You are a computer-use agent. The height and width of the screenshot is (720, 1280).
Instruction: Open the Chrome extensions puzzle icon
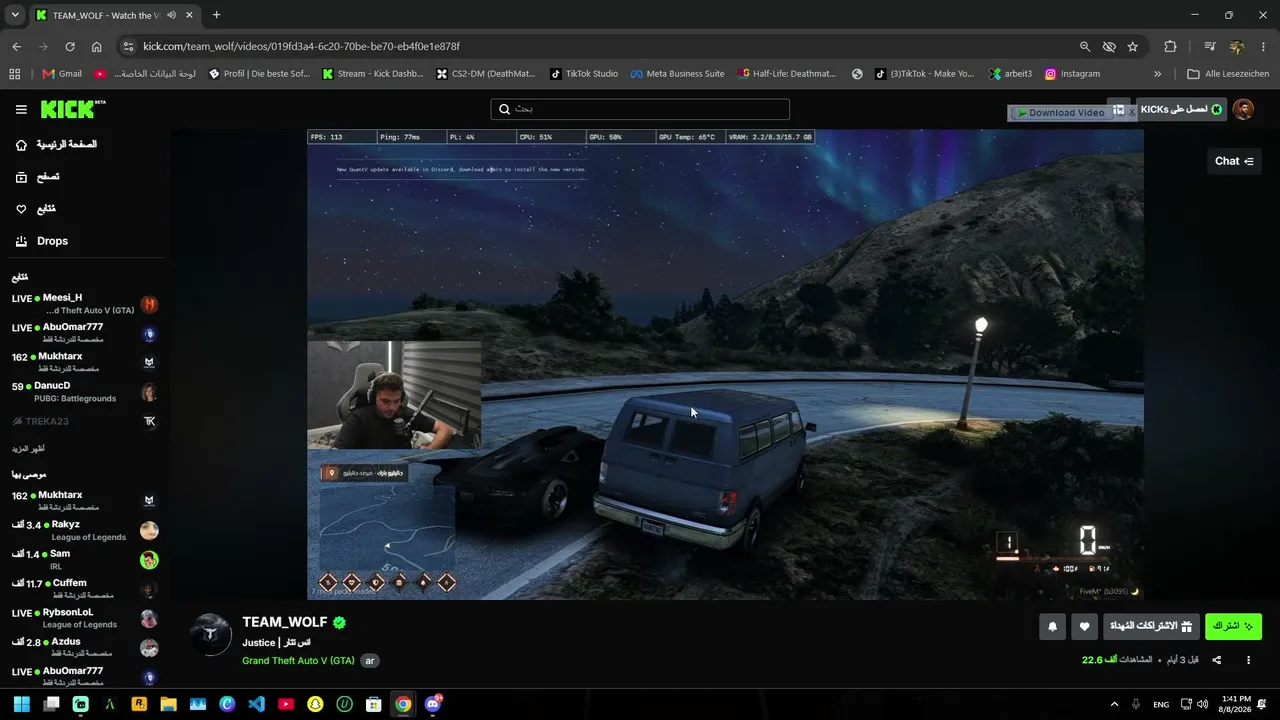[1170, 46]
